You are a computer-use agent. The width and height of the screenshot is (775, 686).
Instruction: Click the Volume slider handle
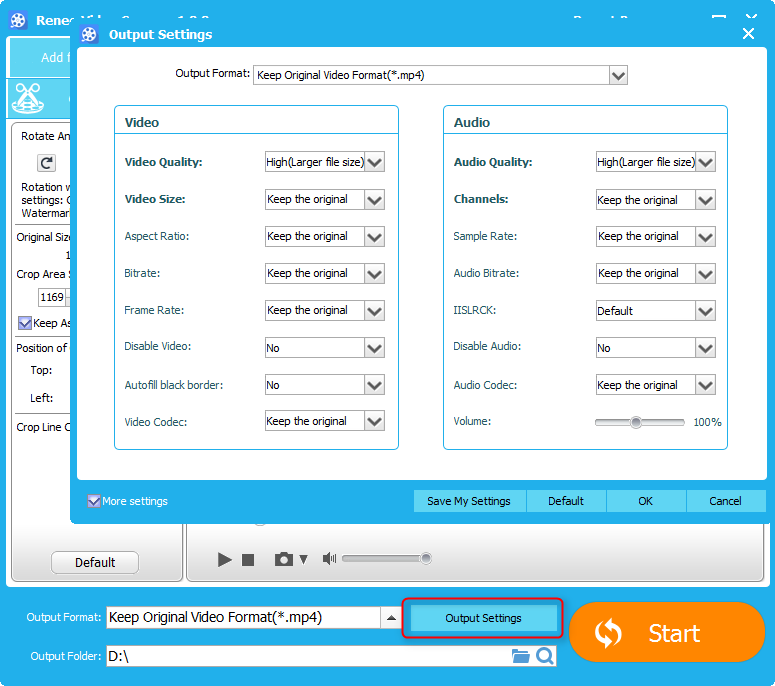pyautogui.click(x=635, y=422)
